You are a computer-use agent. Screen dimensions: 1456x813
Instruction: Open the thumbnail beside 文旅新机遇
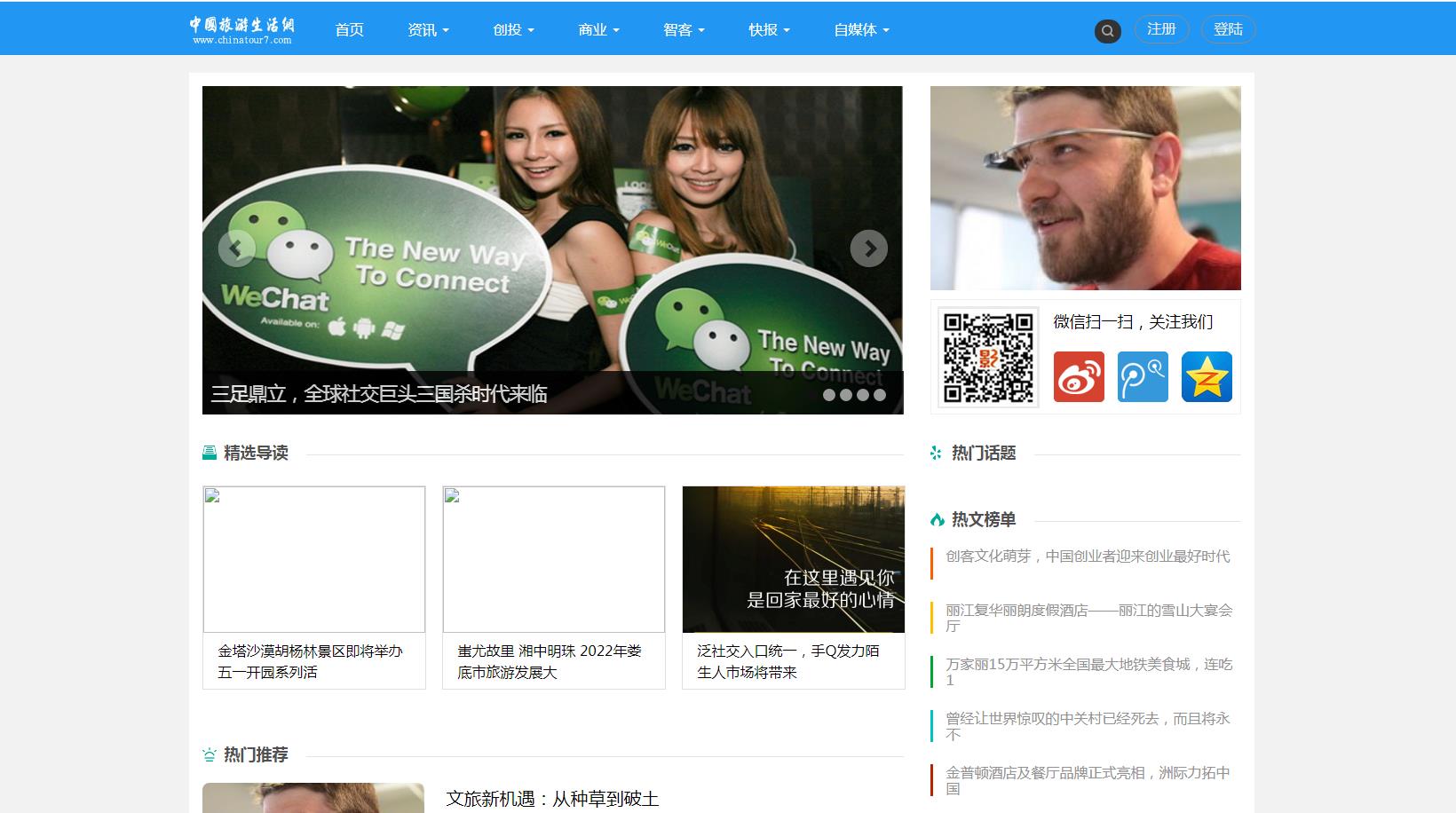tap(313, 798)
